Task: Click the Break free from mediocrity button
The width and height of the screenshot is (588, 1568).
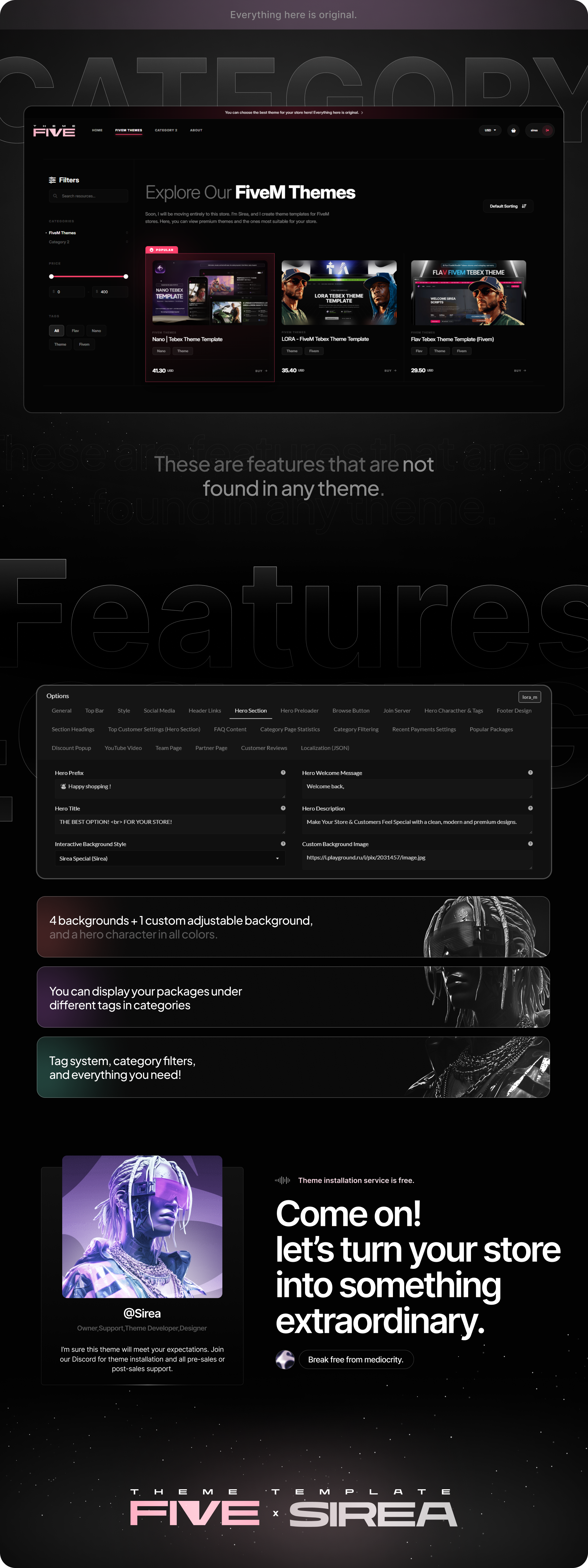Action: (356, 1359)
